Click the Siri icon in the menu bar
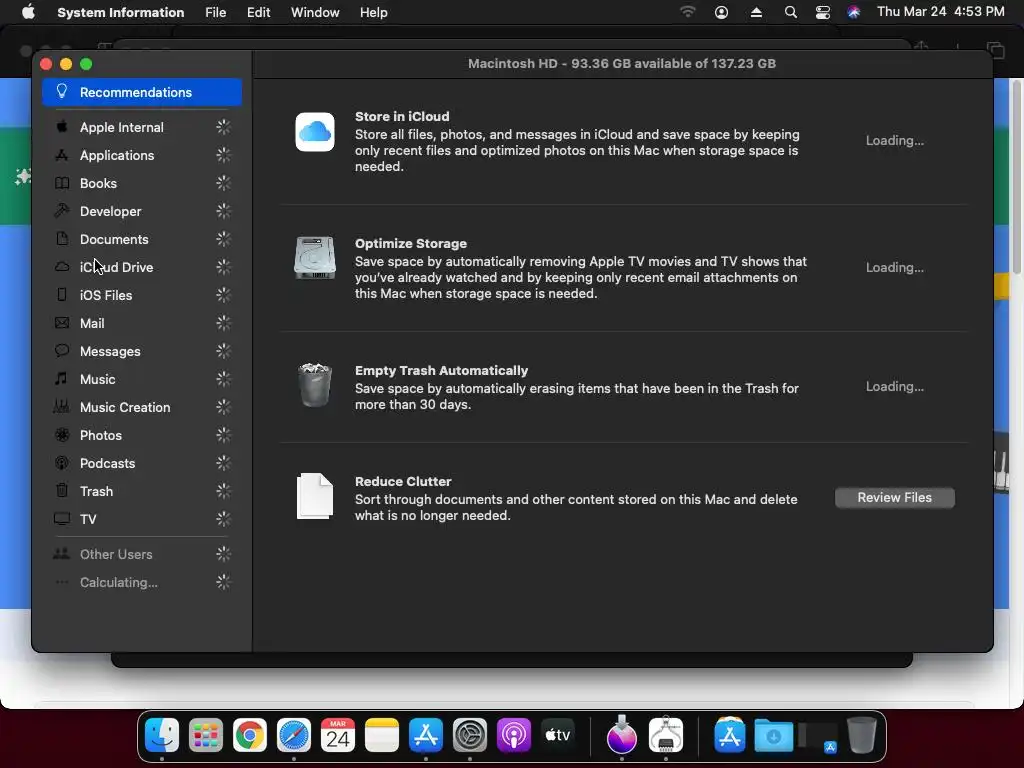Screen dimensions: 1024x768 854,12
